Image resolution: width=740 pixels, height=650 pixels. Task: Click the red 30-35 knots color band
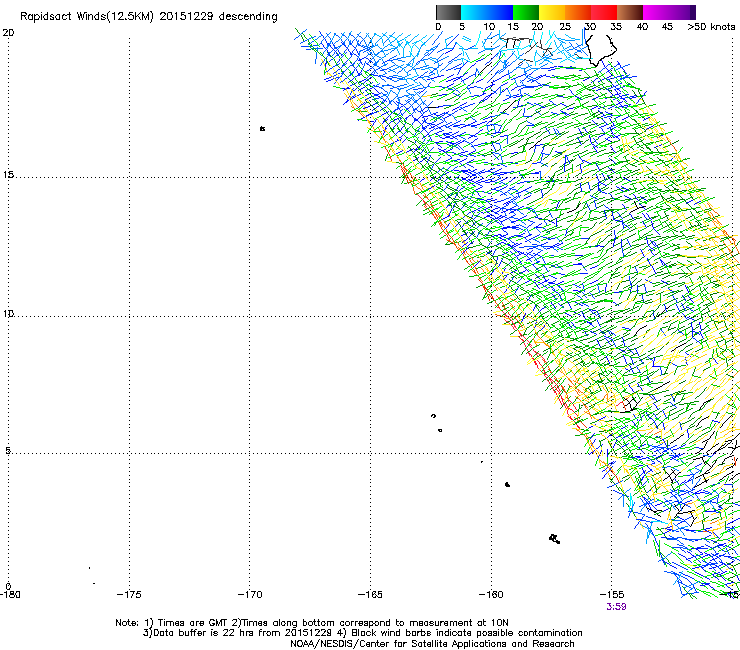604,12
